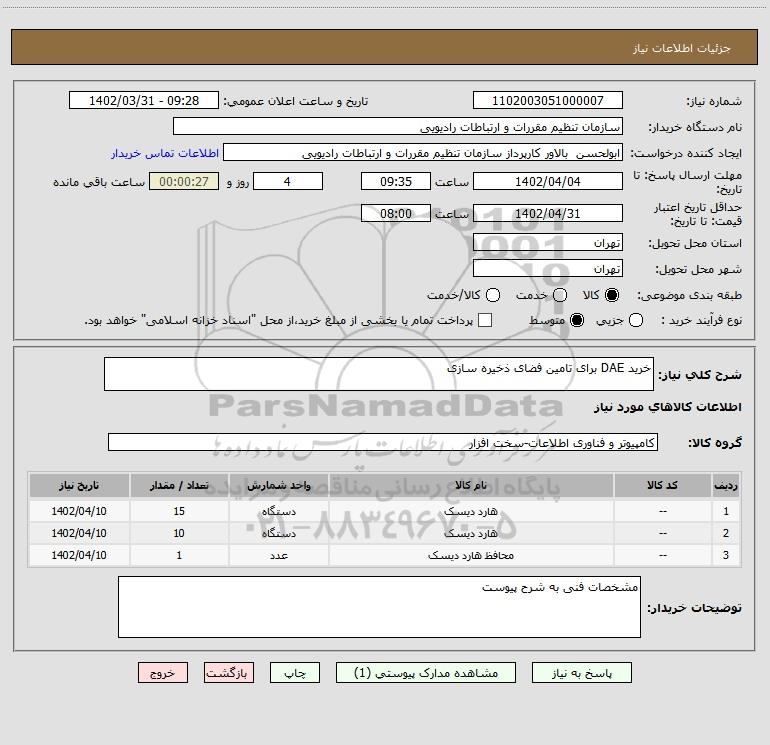
Task: Click the واحد شمارش column header
Action: pyautogui.click(x=278, y=485)
